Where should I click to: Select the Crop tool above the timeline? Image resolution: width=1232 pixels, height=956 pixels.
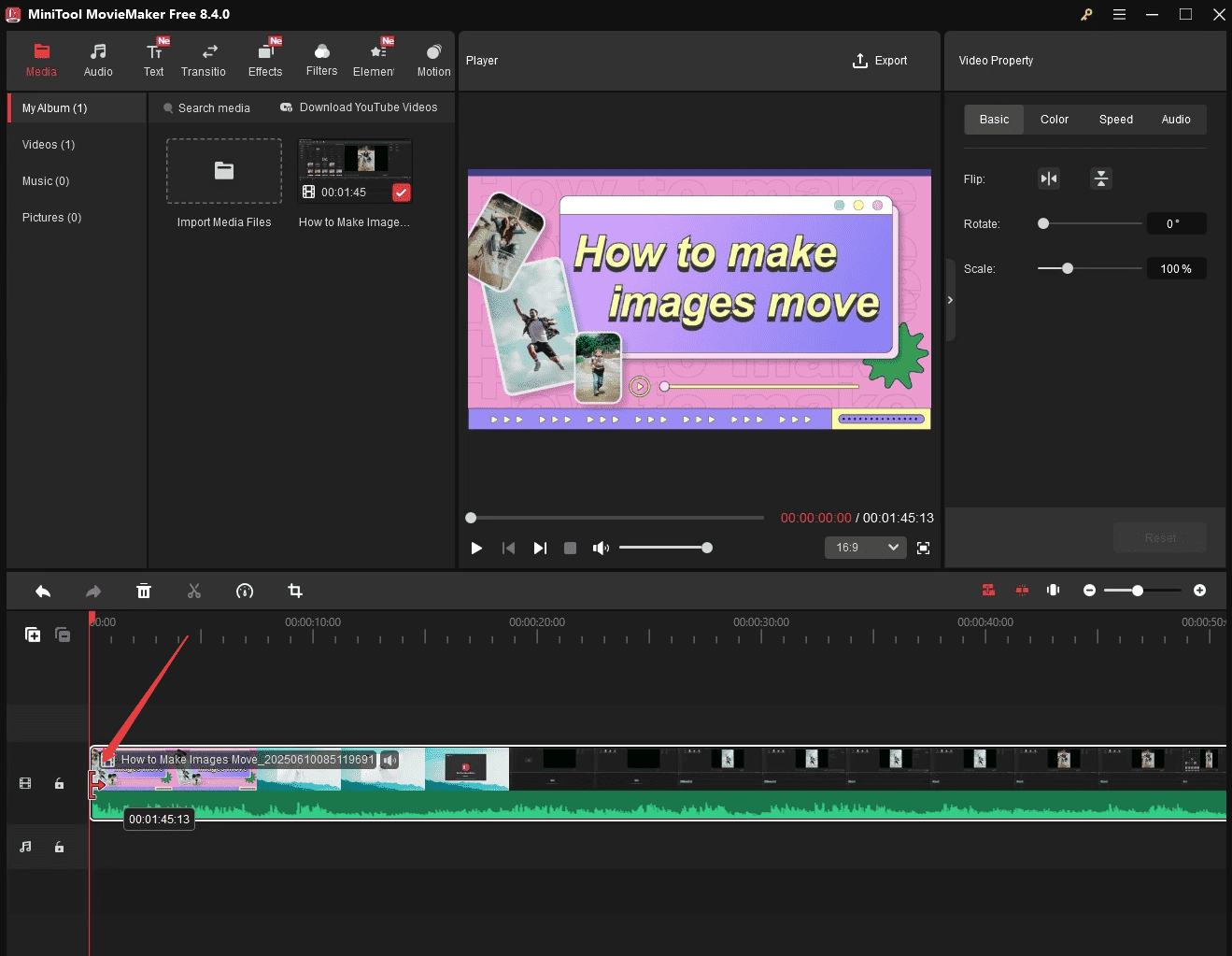[x=295, y=591]
